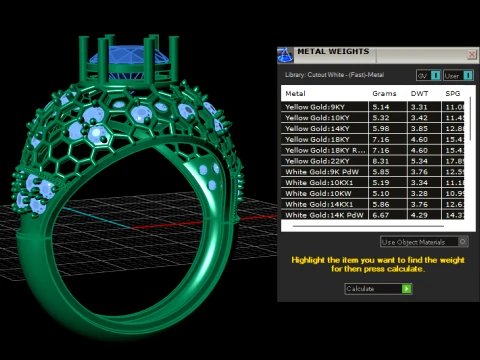The height and width of the screenshot is (360, 480).
Task: Click the SPG column header
Action: 453,94
